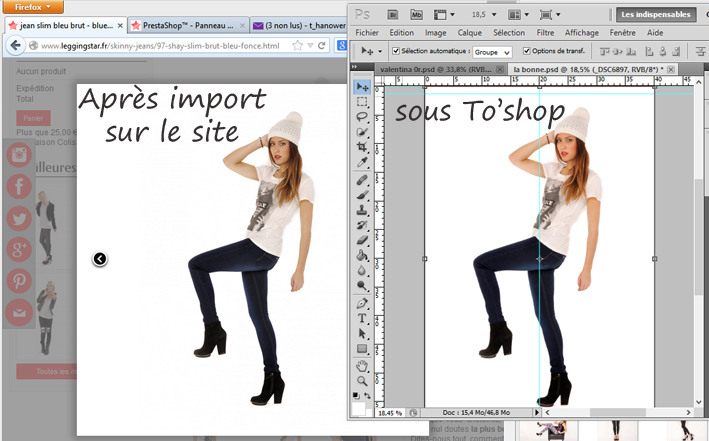The height and width of the screenshot is (441, 709).
Task: Click align top edges icon
Action: point(604,52)
